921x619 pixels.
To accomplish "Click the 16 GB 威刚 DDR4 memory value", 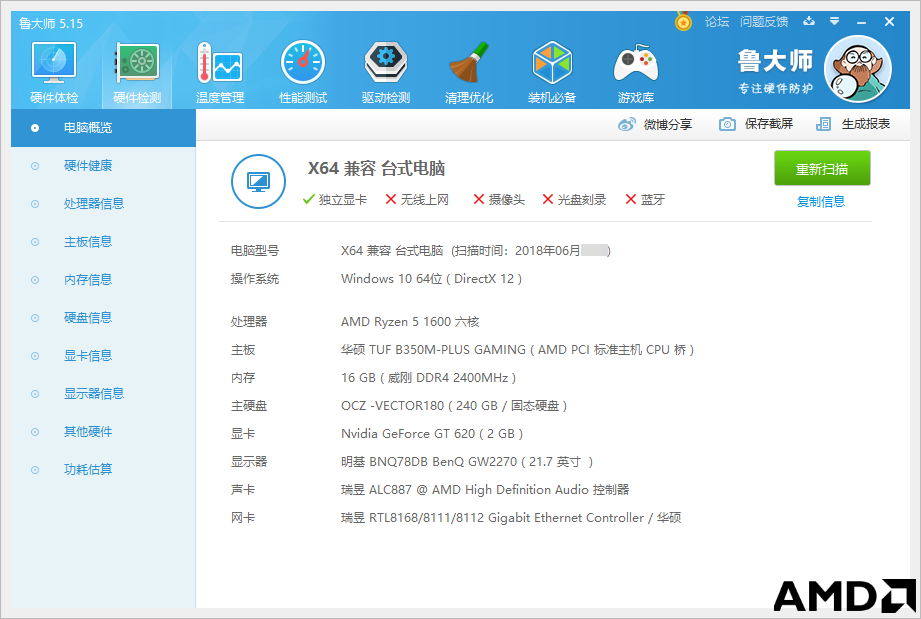I will (x=428, y=378).
